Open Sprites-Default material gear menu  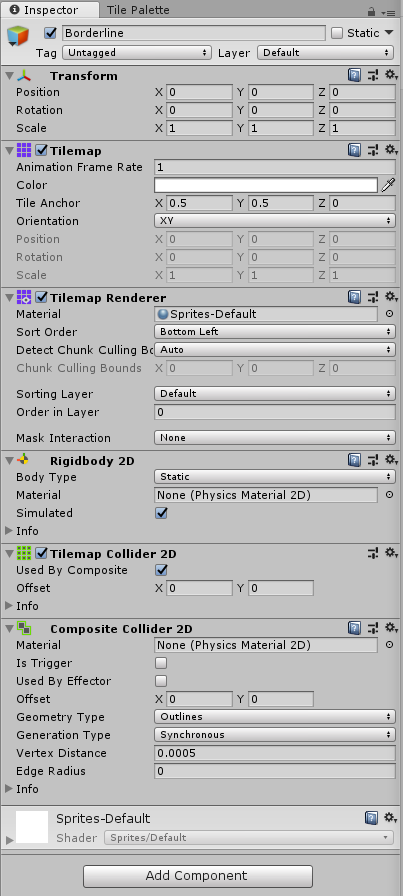(390, 818)
